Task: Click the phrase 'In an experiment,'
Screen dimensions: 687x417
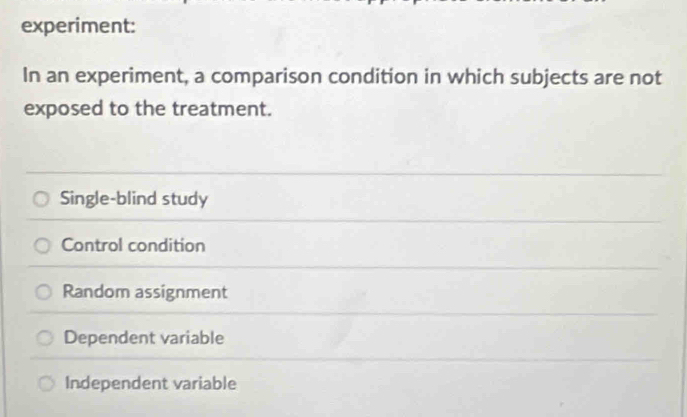Action: click(105, 76)
